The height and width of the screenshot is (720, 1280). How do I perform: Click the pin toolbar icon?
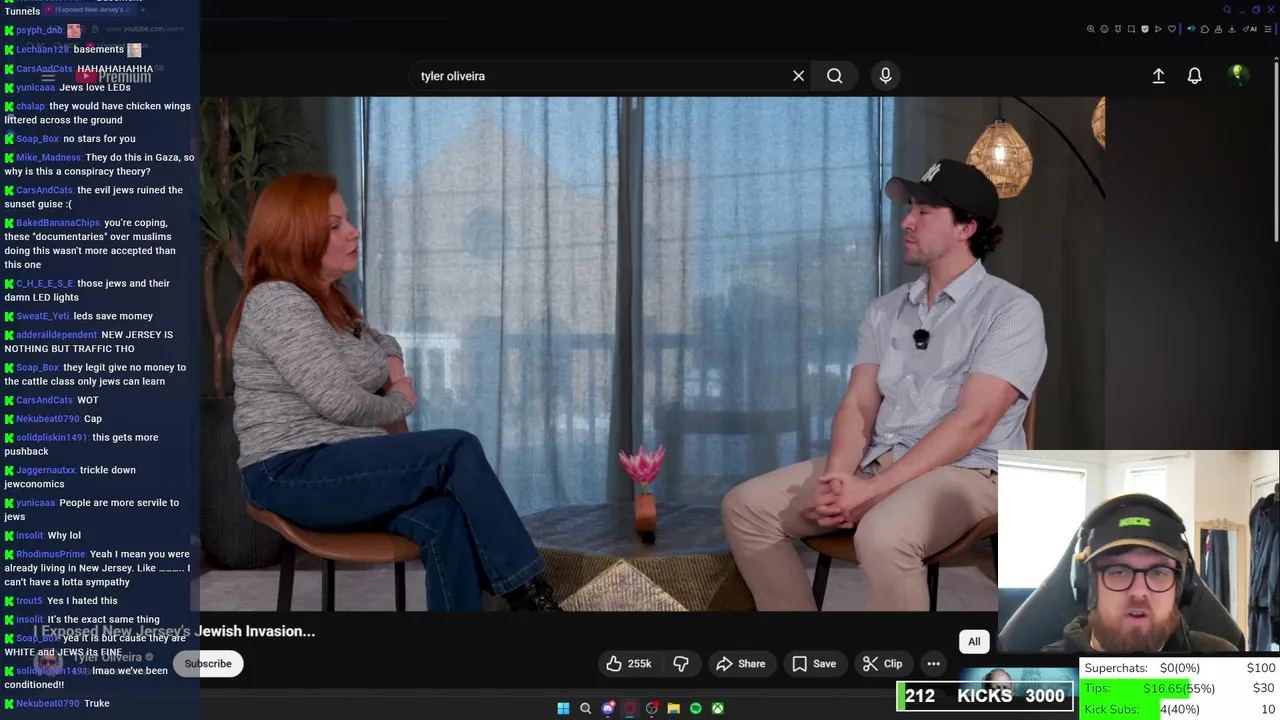1118,29
